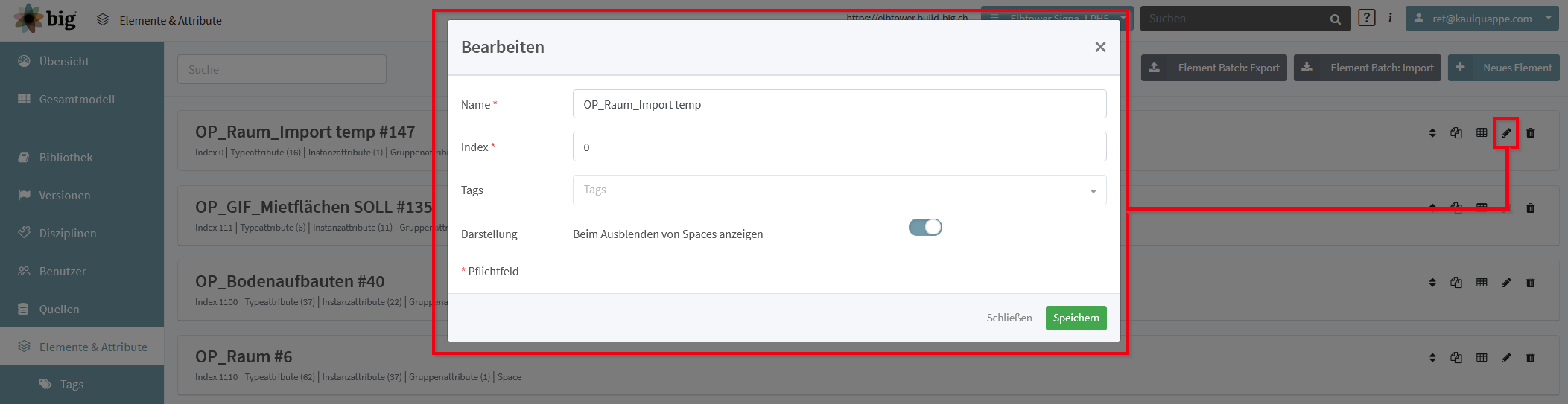Click Element Batch: Import button

(x=1368, y=68)
